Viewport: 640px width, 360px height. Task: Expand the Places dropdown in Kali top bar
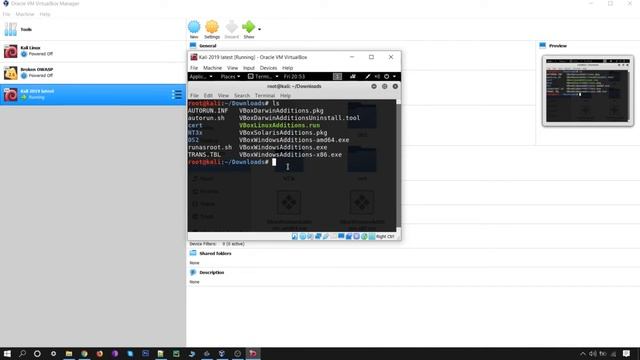(230, 76)
